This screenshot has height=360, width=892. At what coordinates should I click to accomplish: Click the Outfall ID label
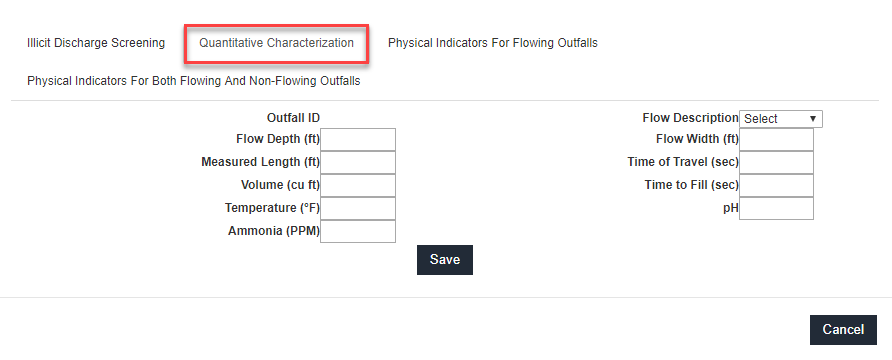point(294,118)
